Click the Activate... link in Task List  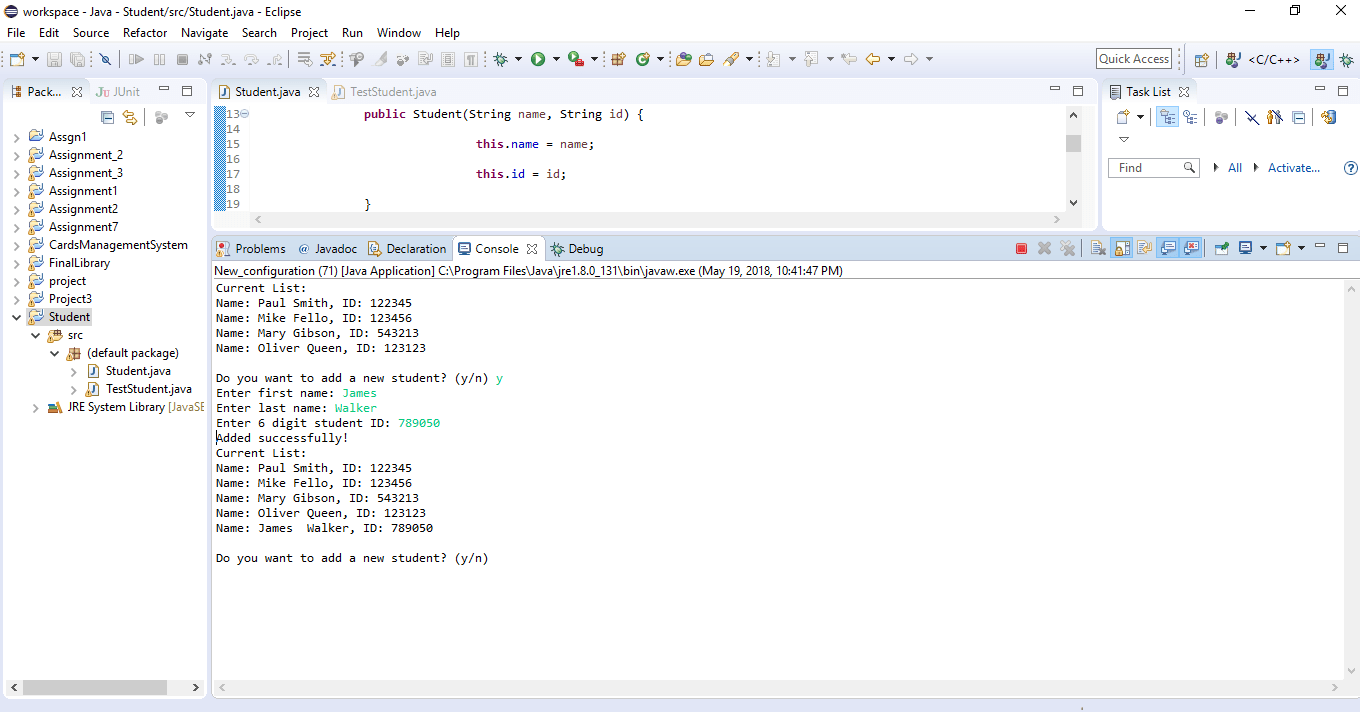pos(1293,167)
